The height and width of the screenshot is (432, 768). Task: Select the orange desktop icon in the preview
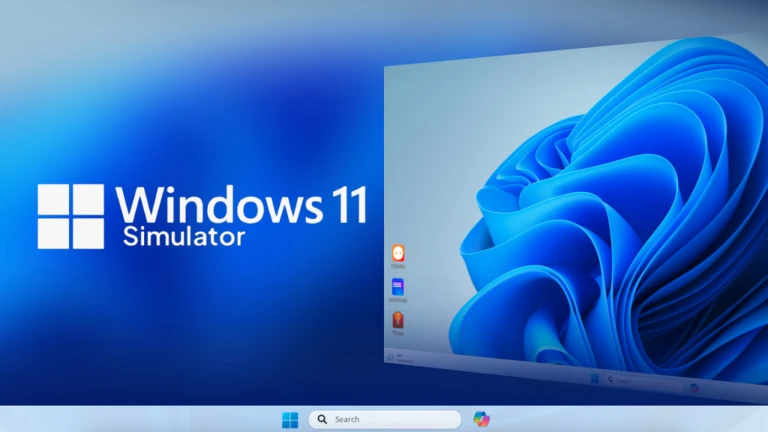tap(398, 254)
